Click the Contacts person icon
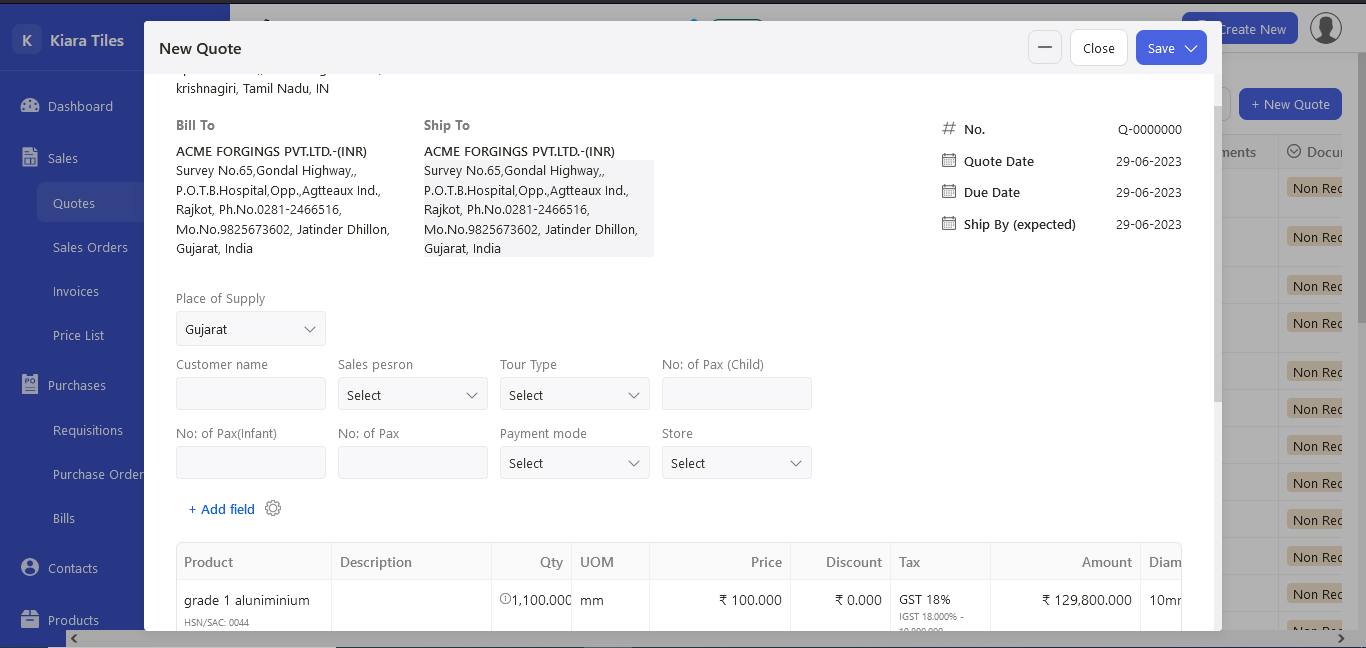 (x=29, y=567)
